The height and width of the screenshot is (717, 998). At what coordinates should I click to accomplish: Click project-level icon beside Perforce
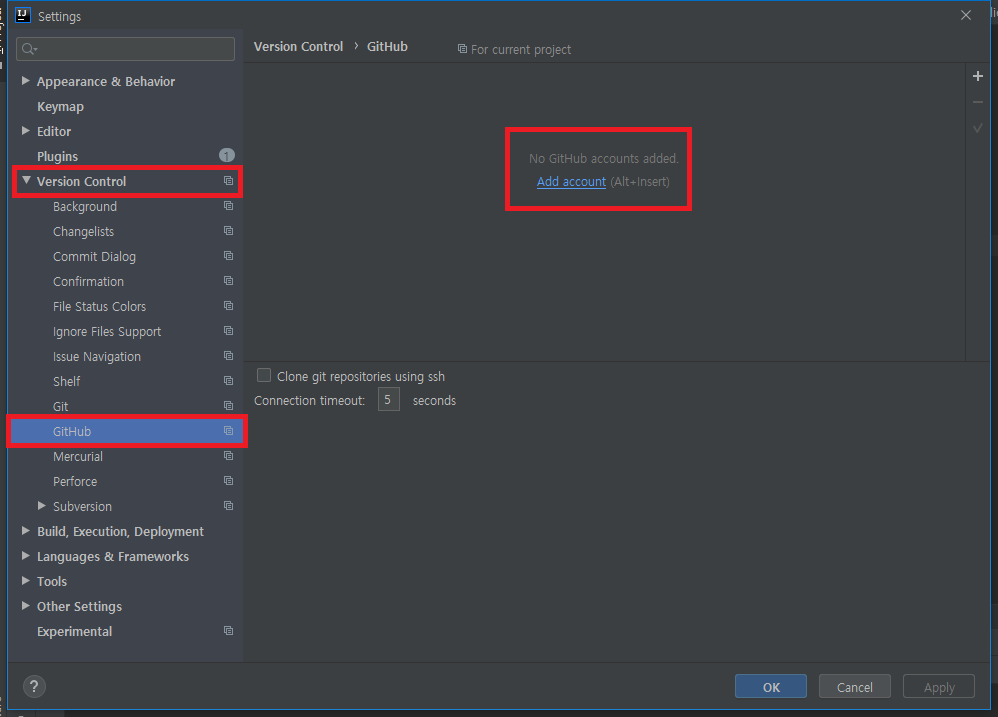click(228, 481)
